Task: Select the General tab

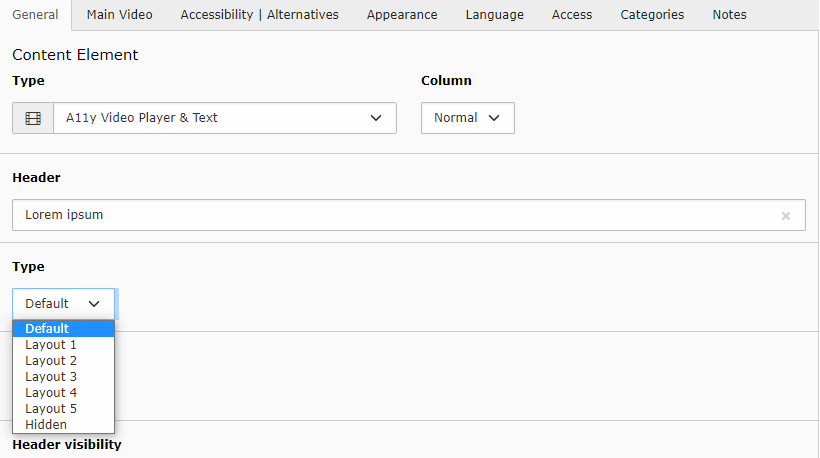Action: 36,15
